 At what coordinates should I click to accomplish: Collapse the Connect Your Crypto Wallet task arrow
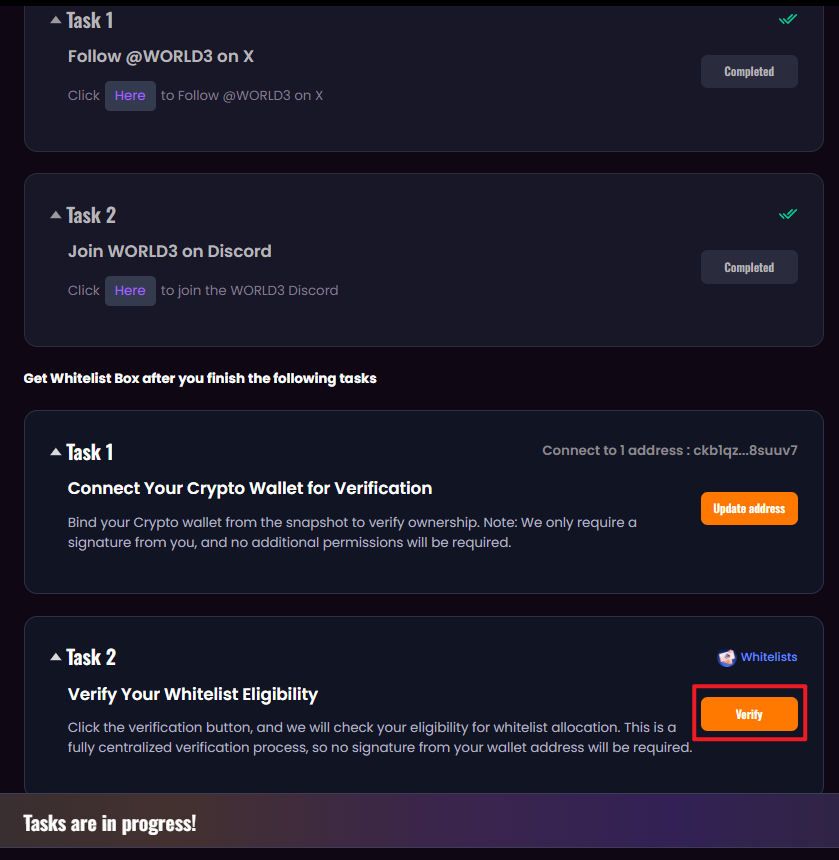pyautogui.click(x=56, y=452)
